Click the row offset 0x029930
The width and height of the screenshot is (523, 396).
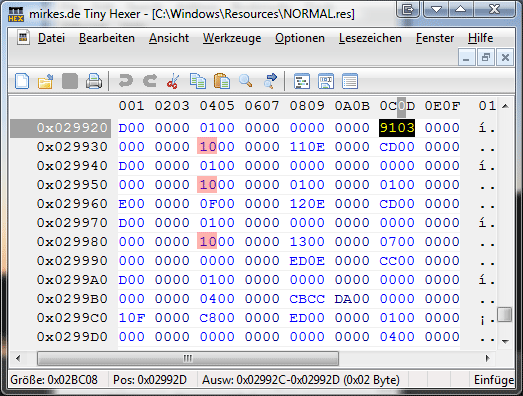pos(72,147)
